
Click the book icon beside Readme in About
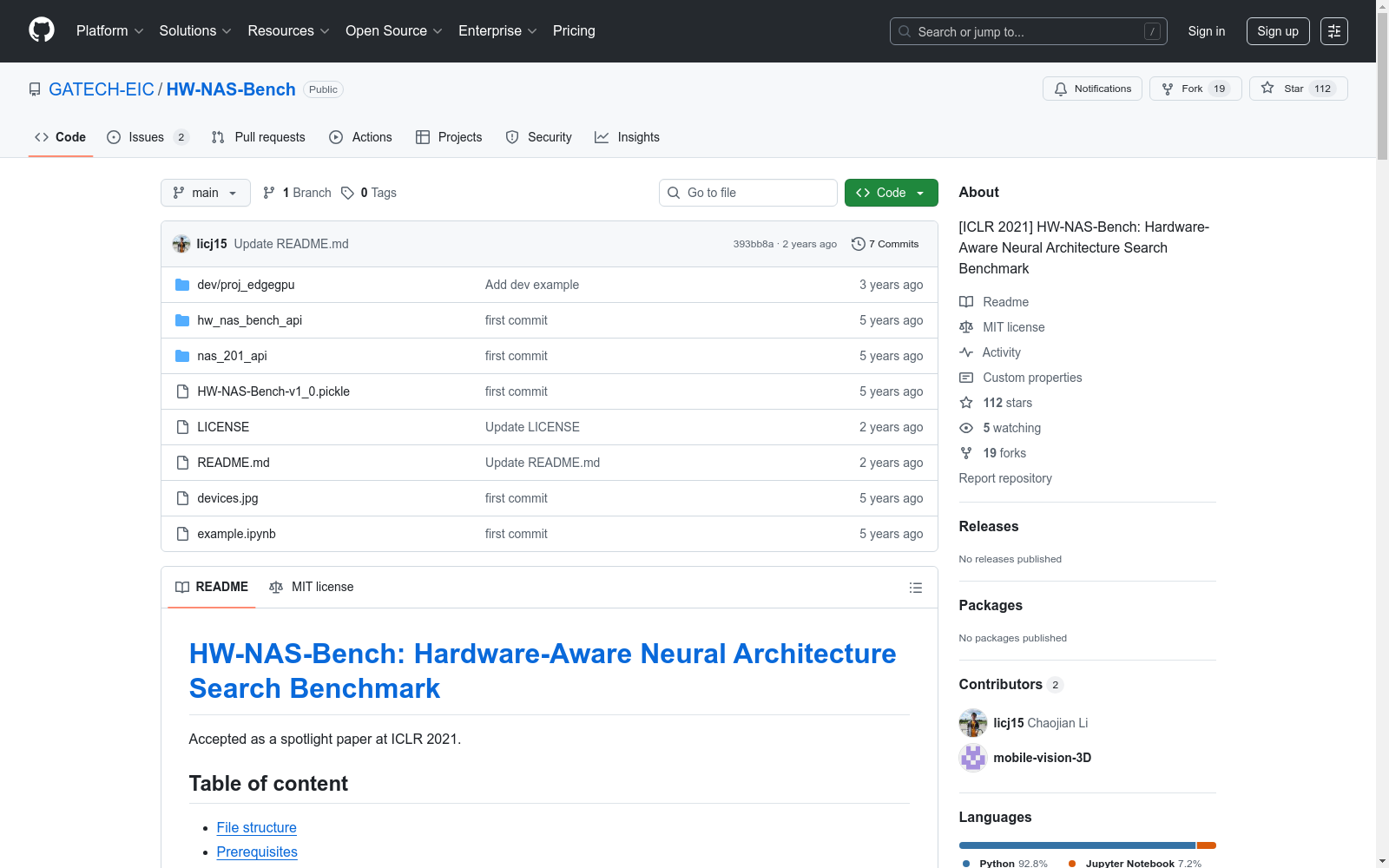[966, 302]
